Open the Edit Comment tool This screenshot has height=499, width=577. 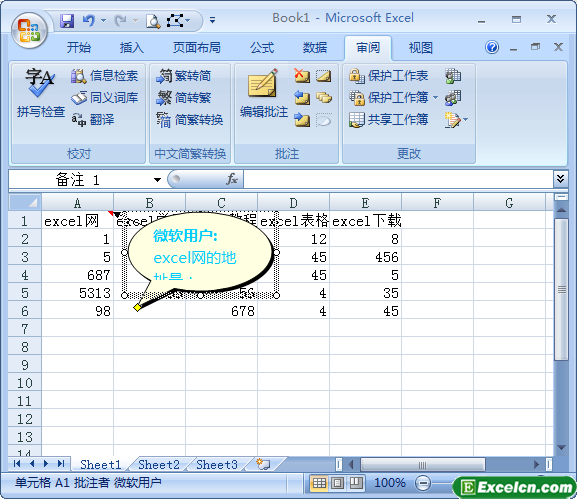263,93
